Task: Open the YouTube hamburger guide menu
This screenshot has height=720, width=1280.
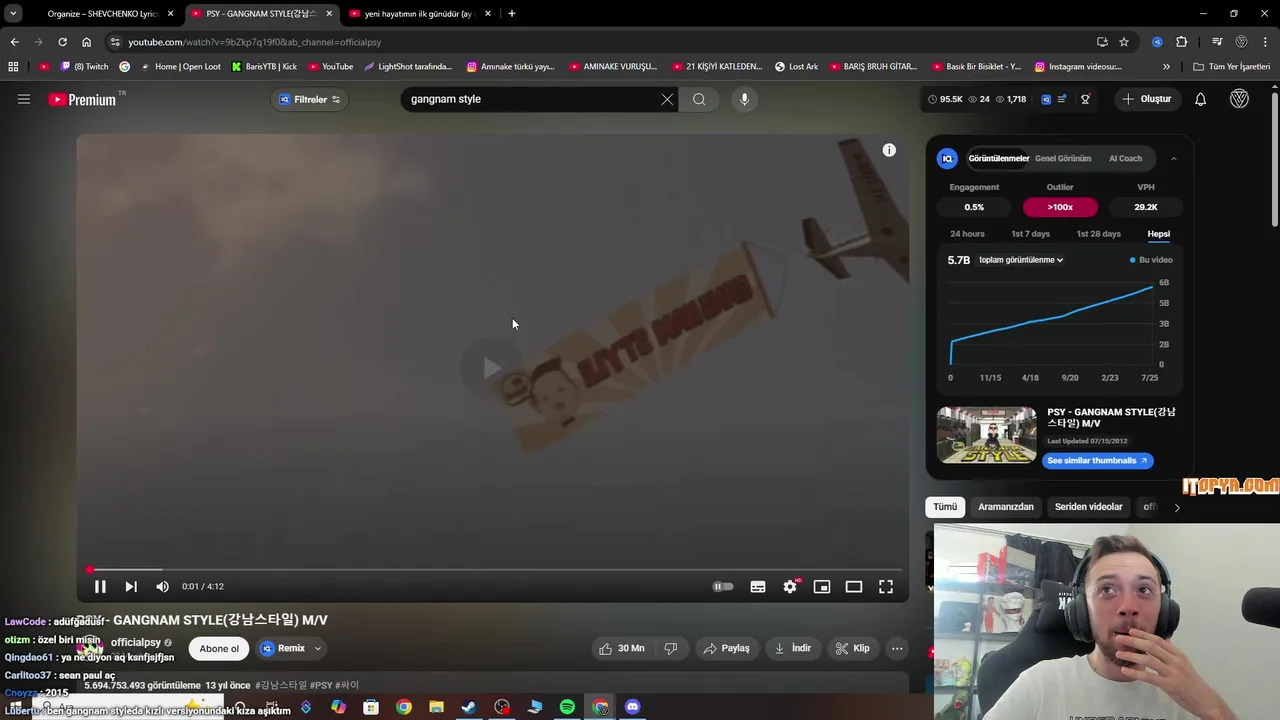Action: [24, 99]
